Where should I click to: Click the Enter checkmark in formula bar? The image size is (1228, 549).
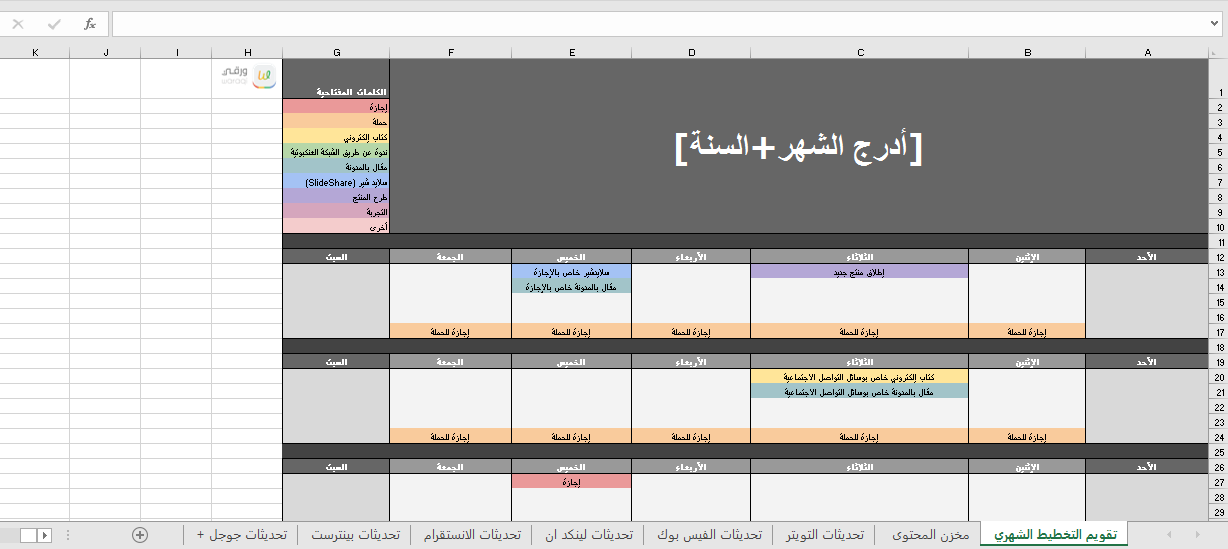pos(54,24)
